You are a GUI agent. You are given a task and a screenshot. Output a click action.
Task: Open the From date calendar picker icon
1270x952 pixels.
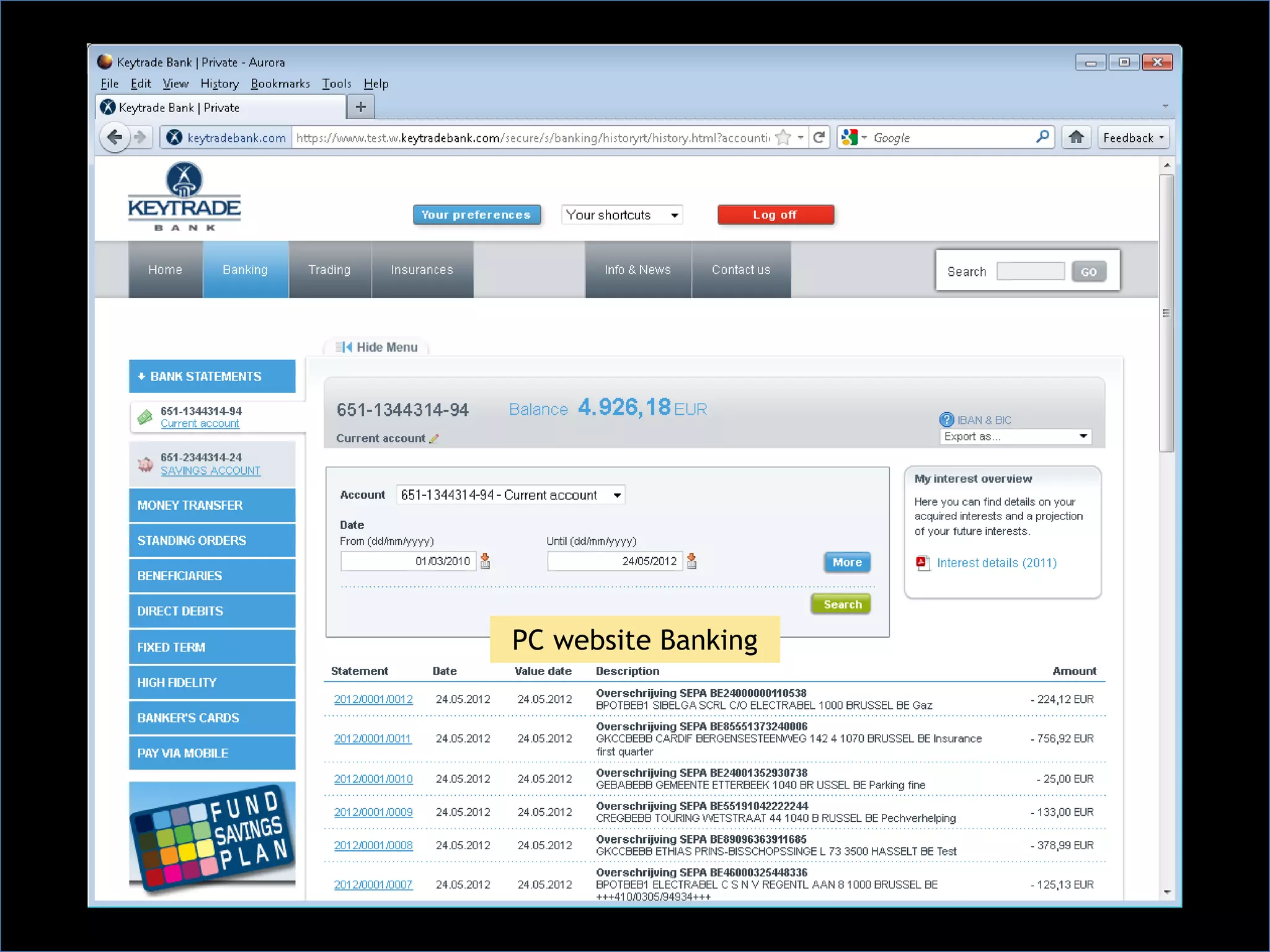tap(485, 561)
